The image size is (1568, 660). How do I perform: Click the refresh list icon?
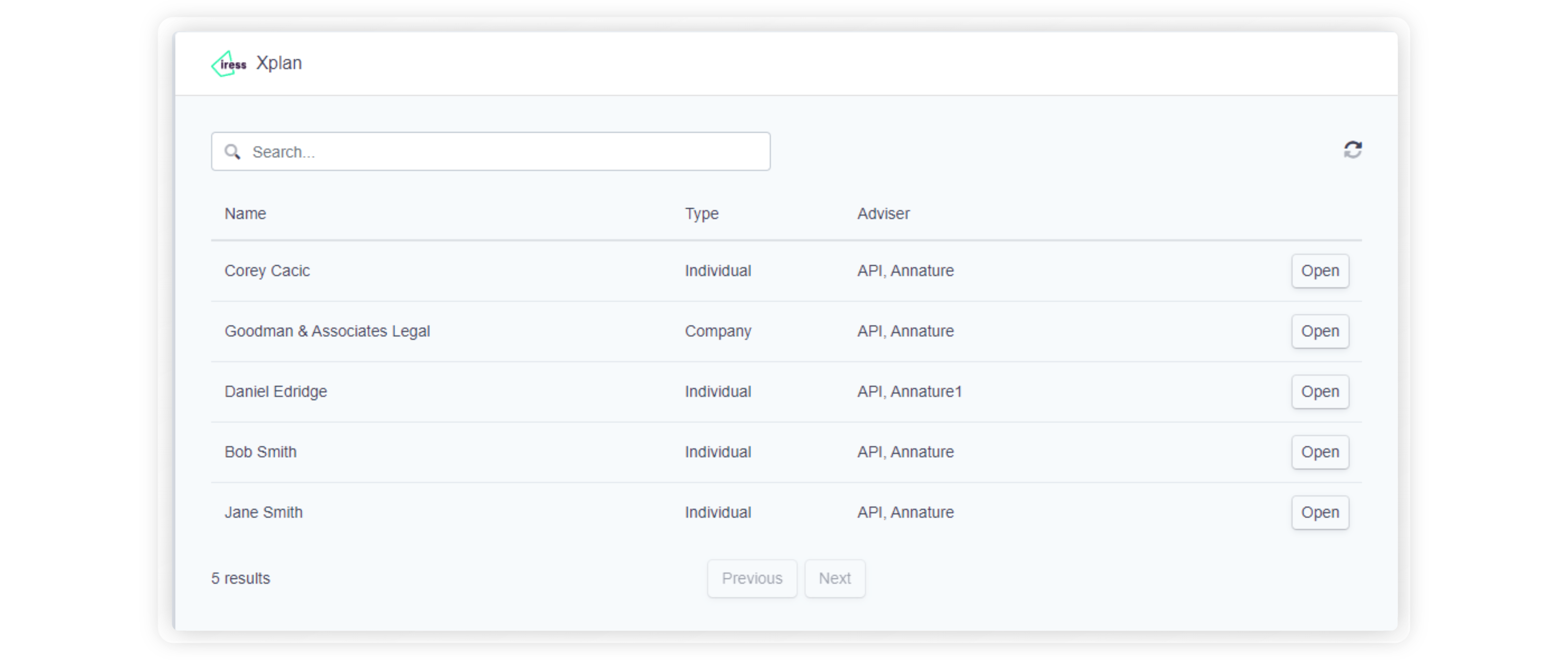pyautogui.click(x=1352, y=150)
